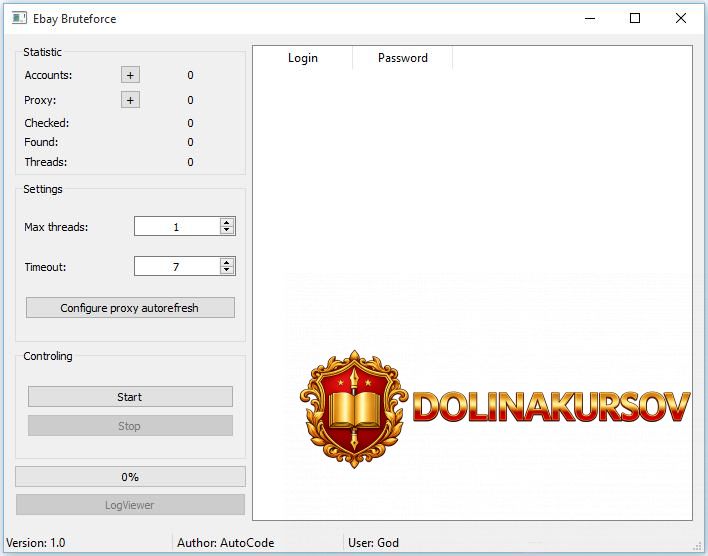Decrease Max threads with the down arrow
Image resolution: width=708 pixels, height=556 pixels.
pyautogui.click(x=227, y=231)
